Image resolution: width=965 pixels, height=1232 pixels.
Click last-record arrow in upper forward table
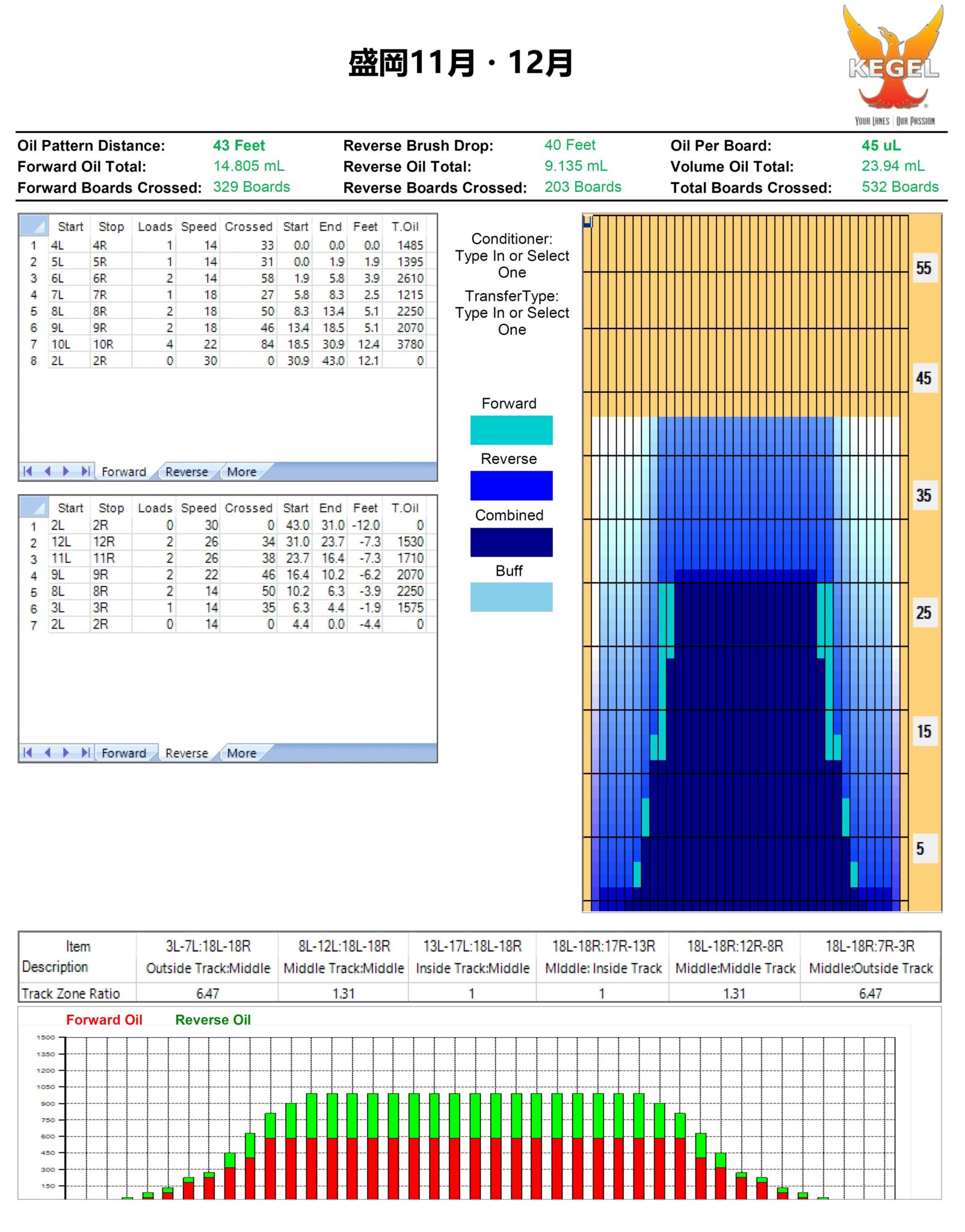(85, 472)
